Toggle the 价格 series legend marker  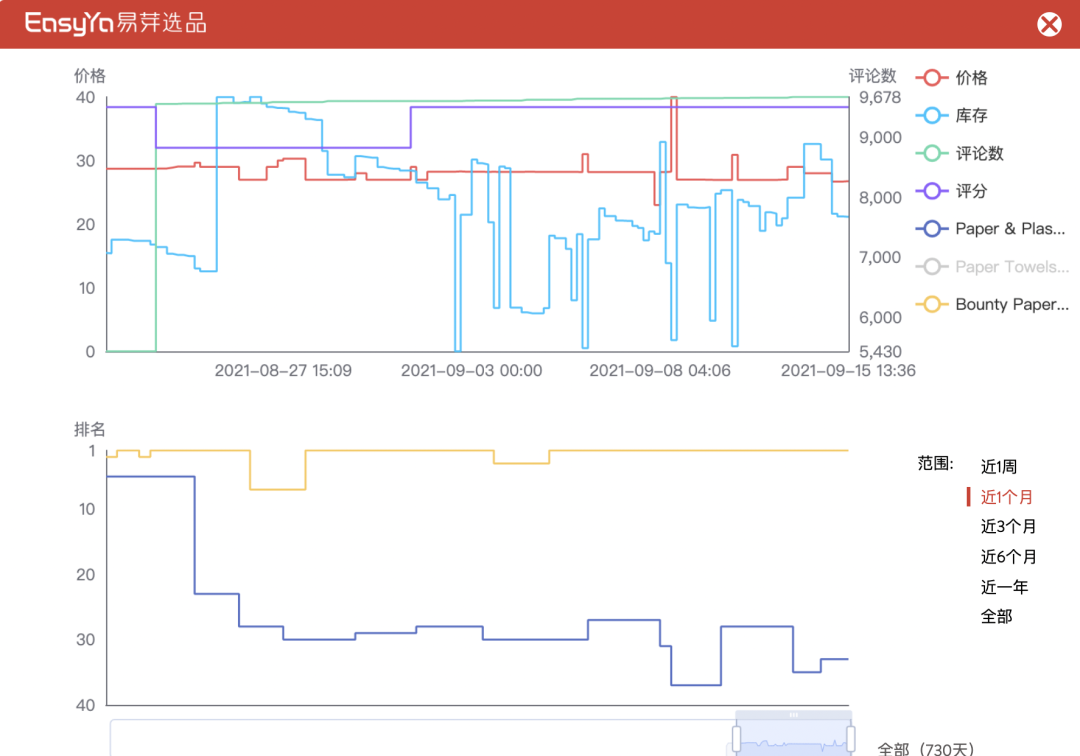point(932,78)
